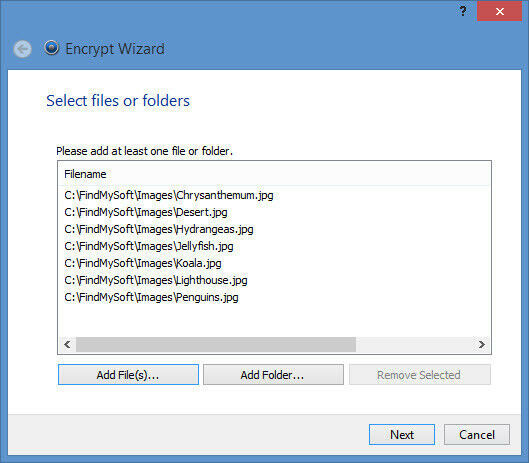Select Penguins.jpg in the file list

(151, 297)
